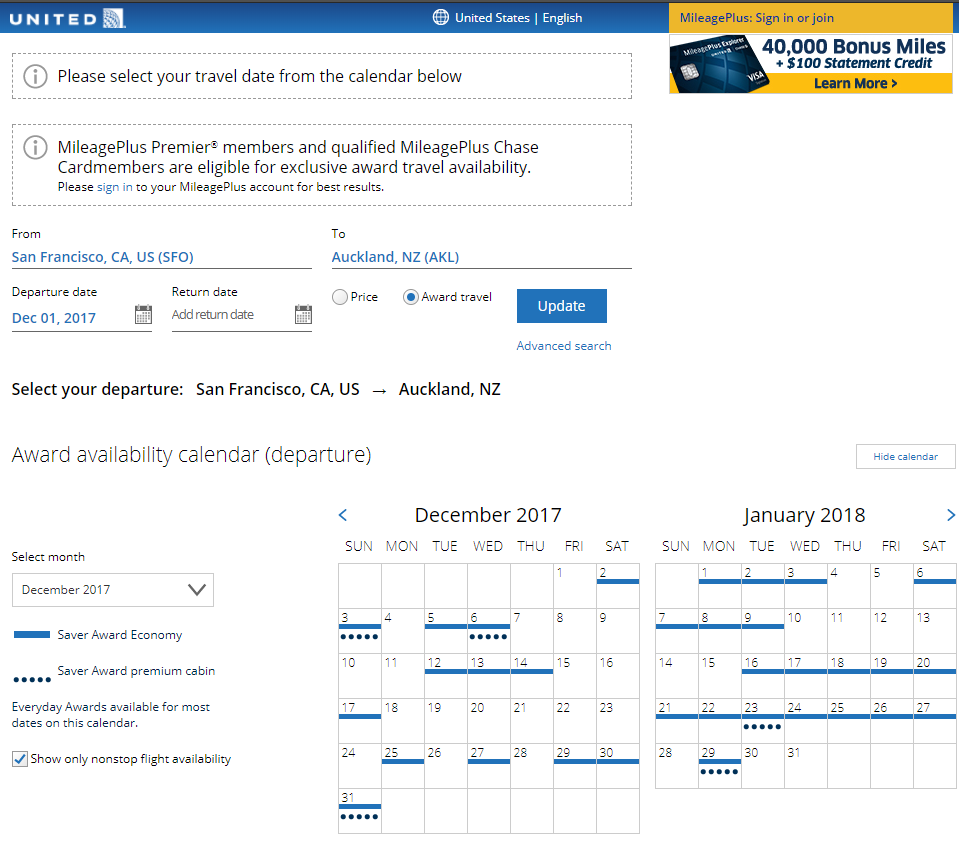Select December 2 in calendar
Image resolution: width=959 pixels, height=842 pixels.
618,586
